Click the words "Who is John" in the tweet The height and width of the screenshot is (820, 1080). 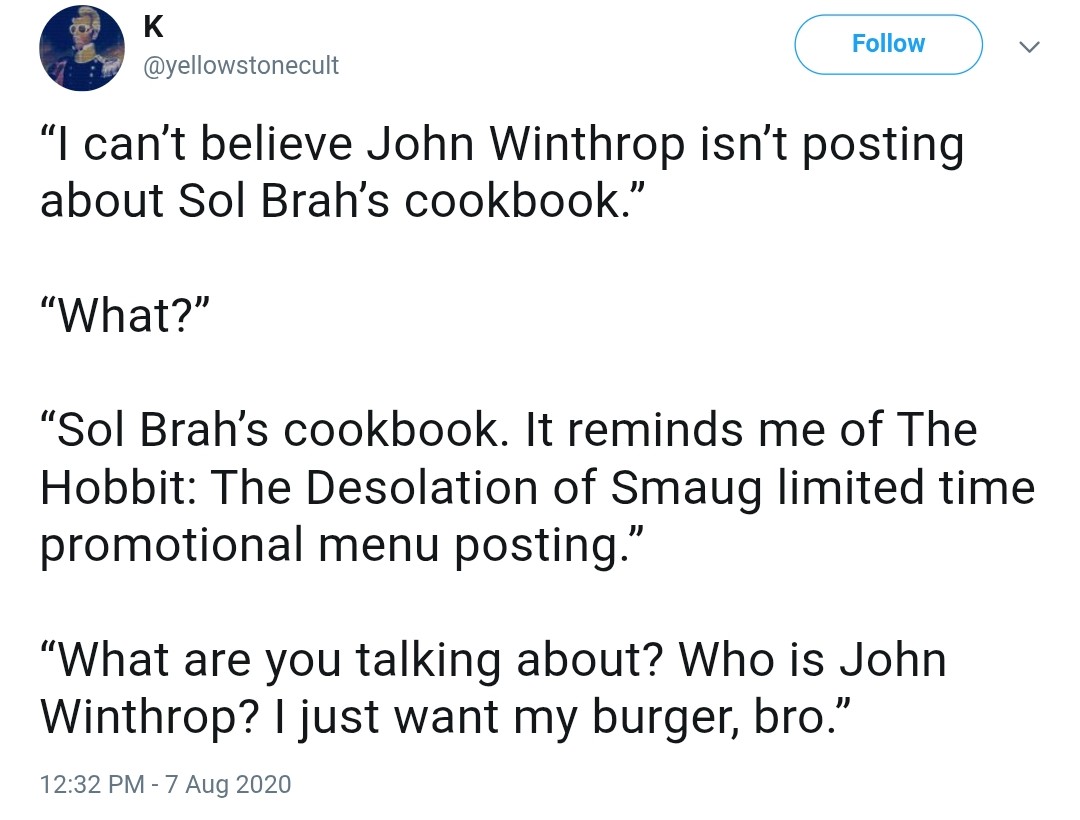point(812,660)
